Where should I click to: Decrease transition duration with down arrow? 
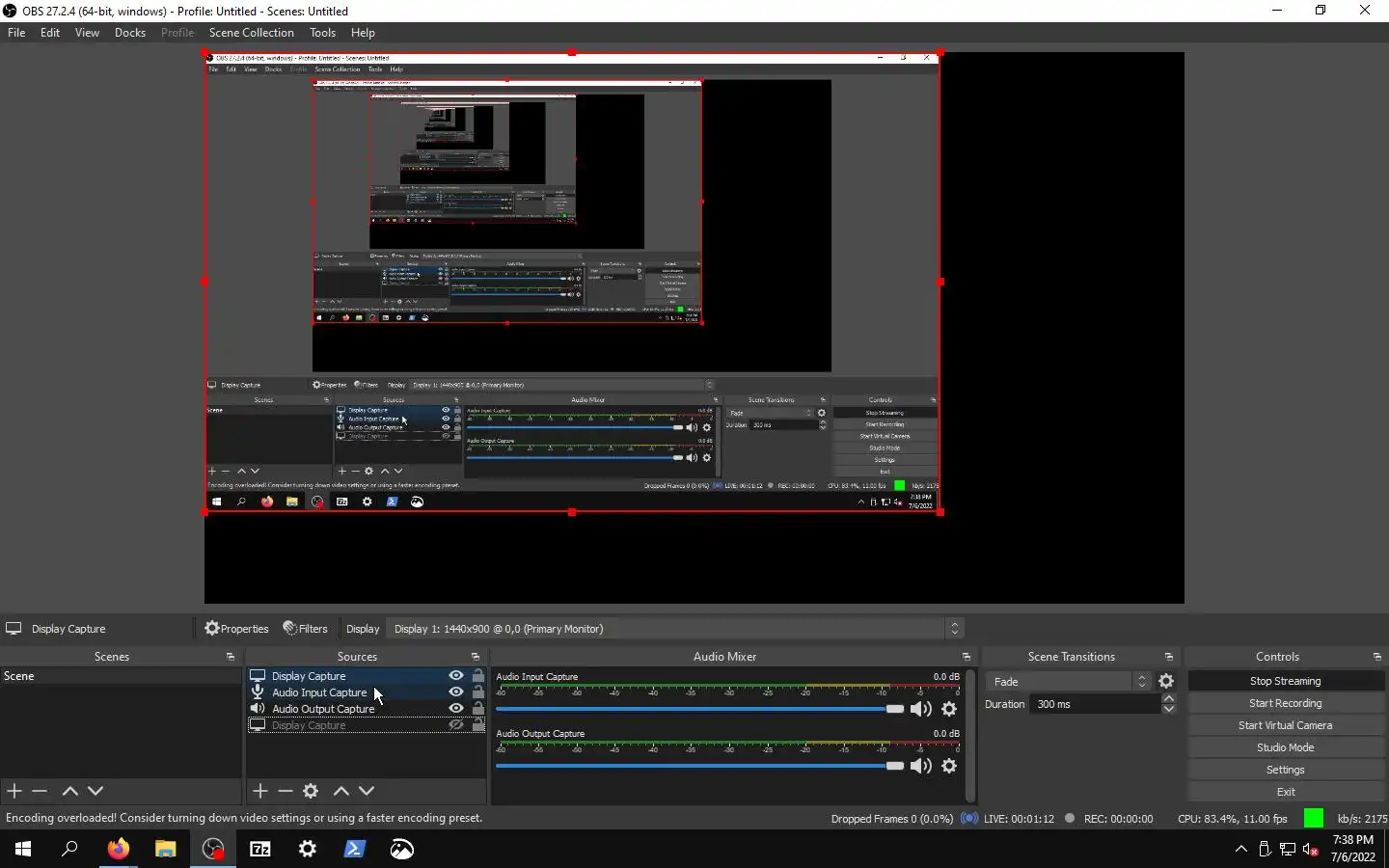coord(1169,709)
